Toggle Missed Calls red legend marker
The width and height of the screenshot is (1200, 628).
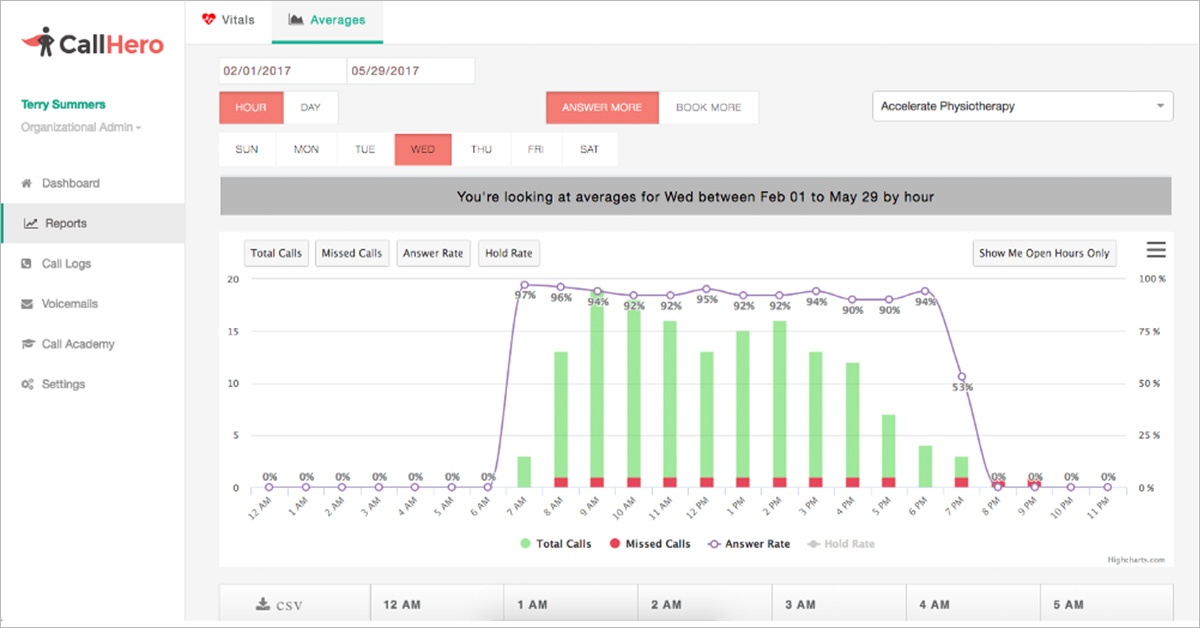coord(615,544)
